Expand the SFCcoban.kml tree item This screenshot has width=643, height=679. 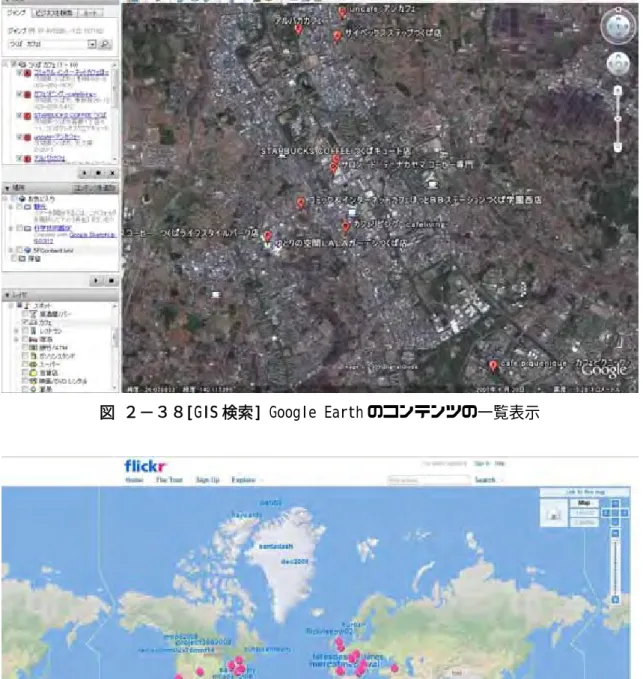11,250
